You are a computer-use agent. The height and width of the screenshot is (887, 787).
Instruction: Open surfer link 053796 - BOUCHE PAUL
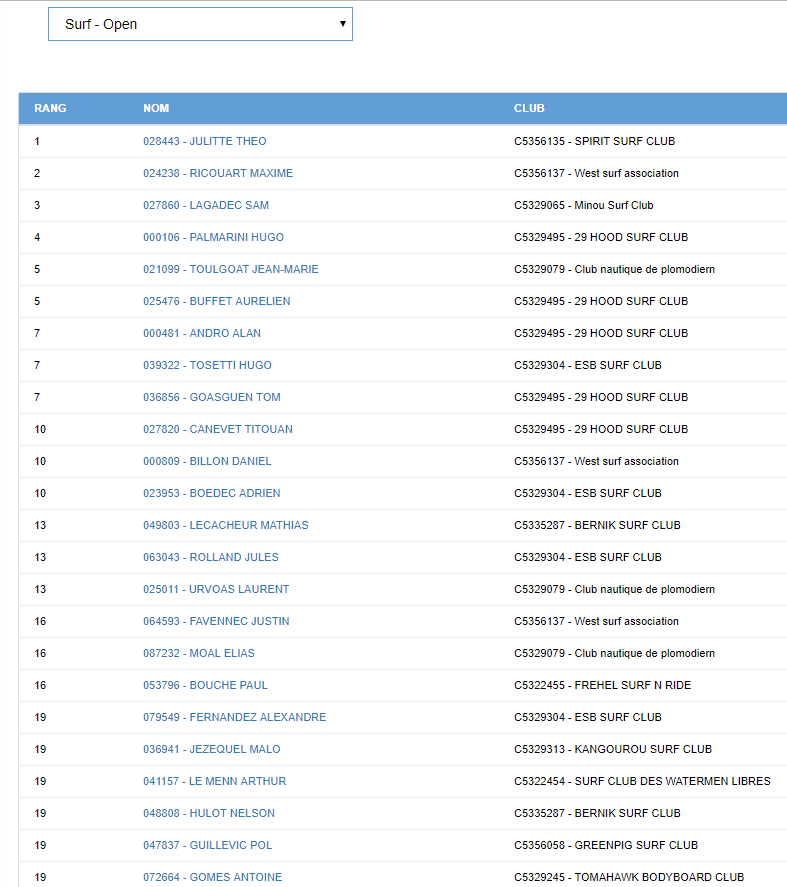coord(205,684)
